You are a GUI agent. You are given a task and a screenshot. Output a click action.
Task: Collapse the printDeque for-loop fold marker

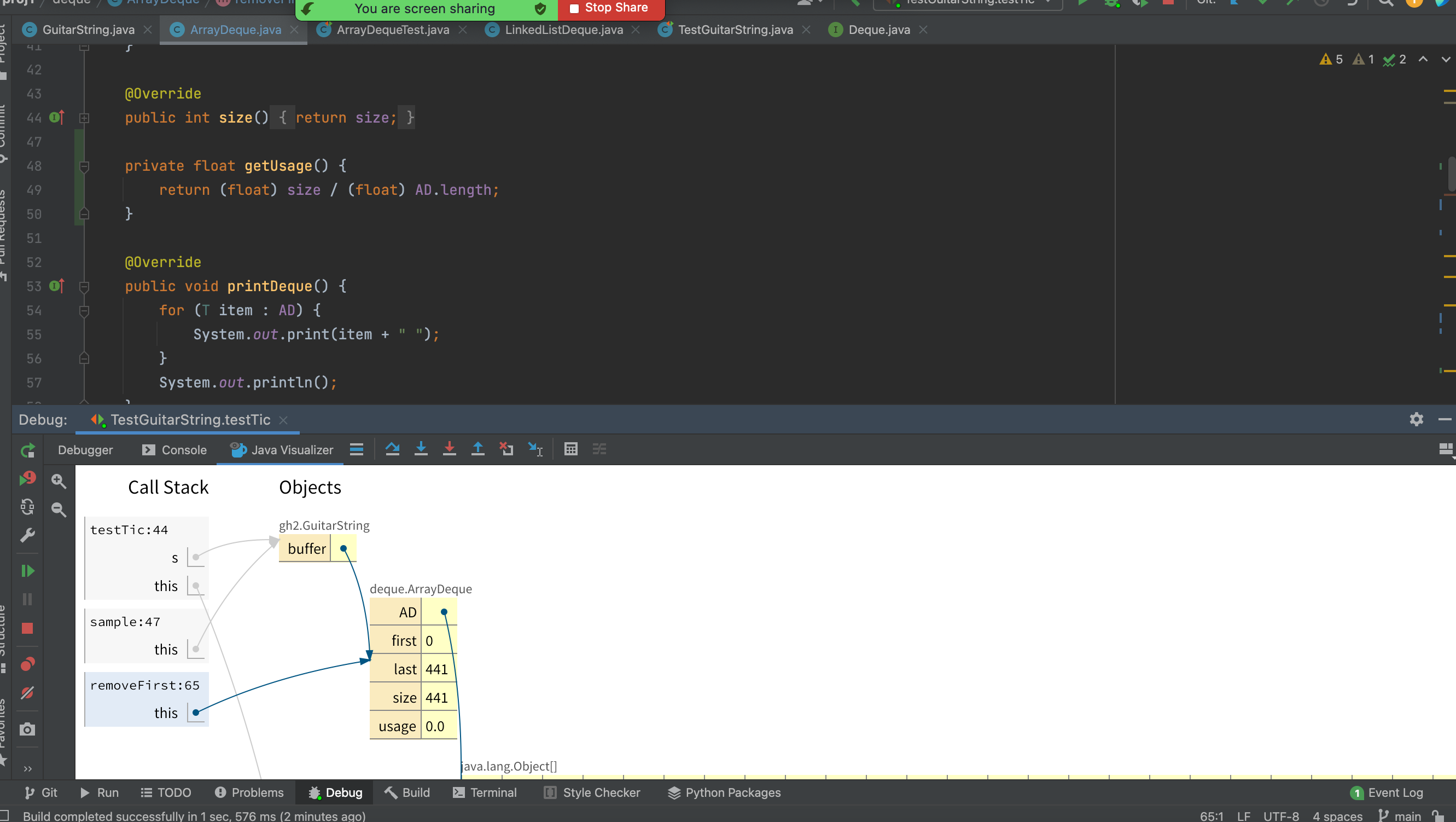click(84, 311)
